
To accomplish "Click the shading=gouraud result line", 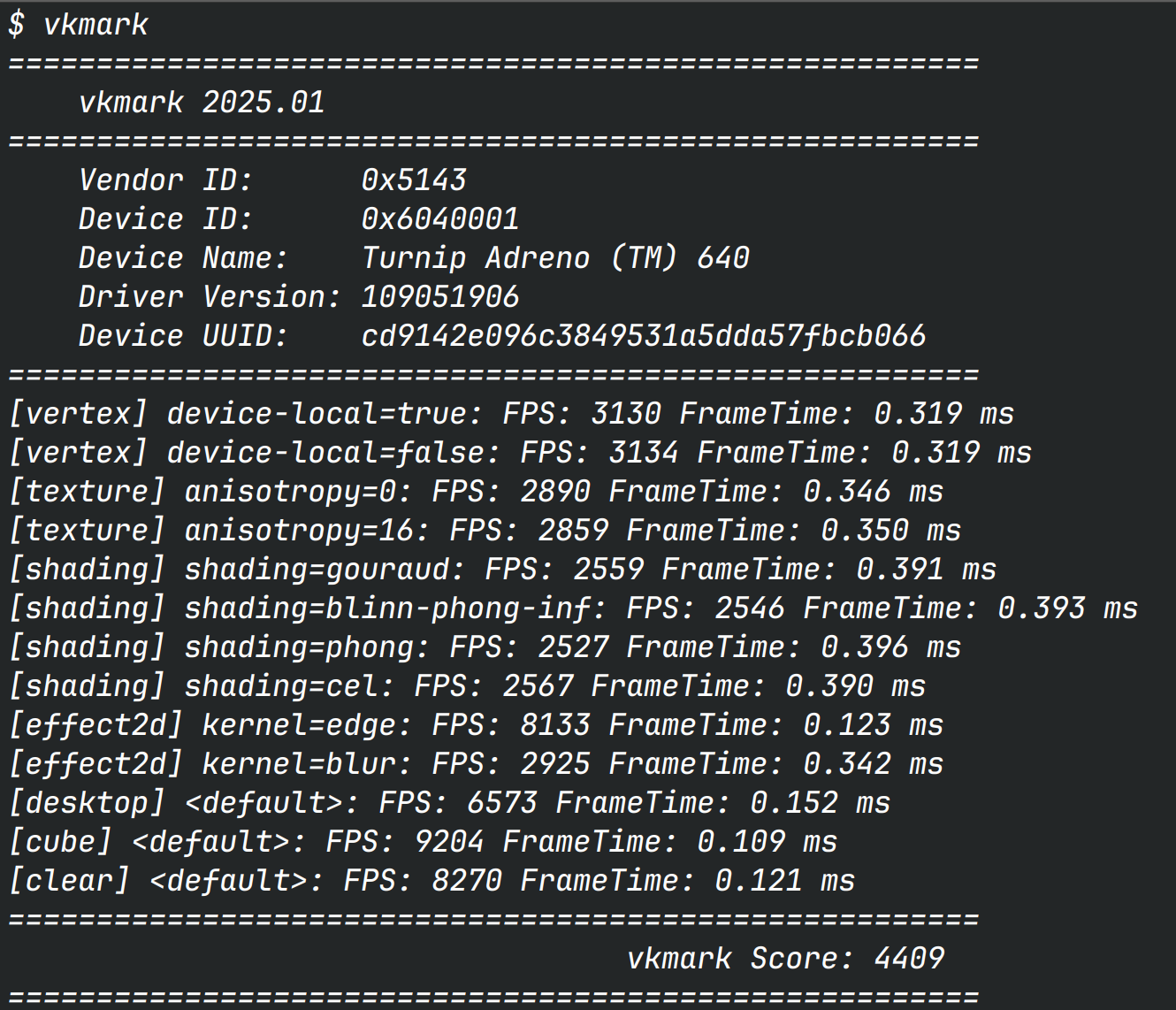I will [502, 570].
